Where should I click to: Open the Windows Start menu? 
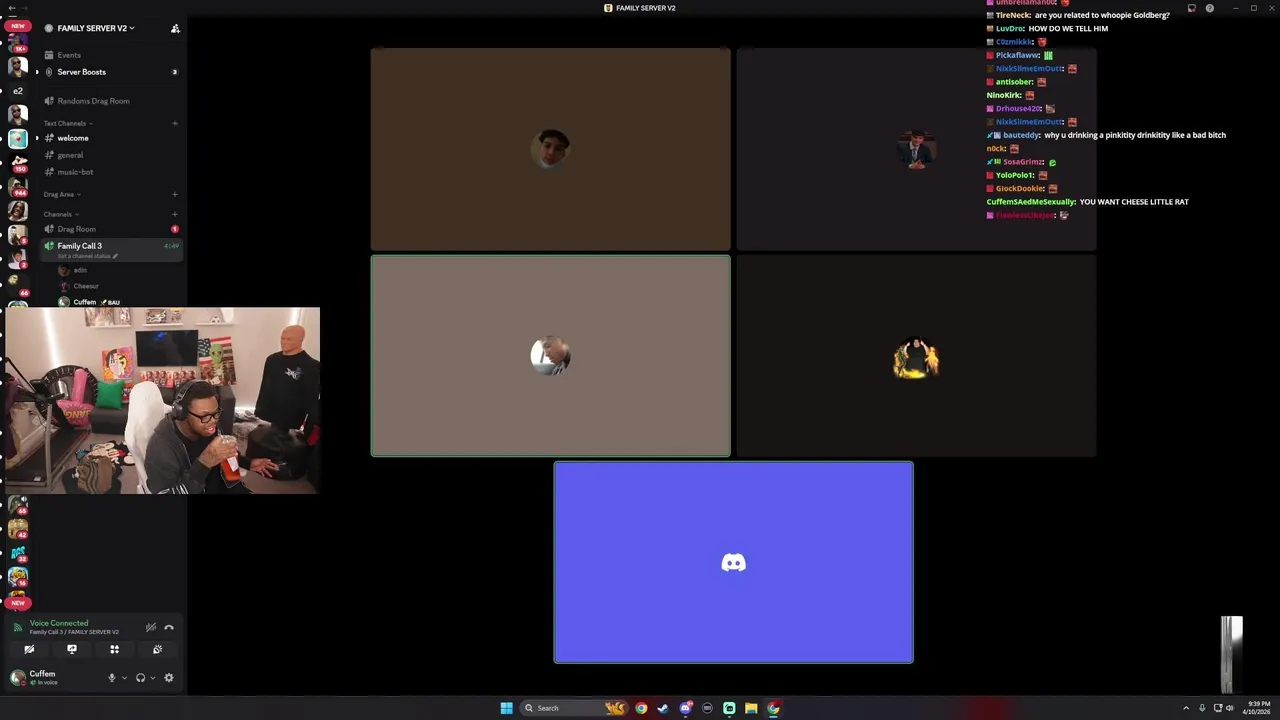click(506, 708)
